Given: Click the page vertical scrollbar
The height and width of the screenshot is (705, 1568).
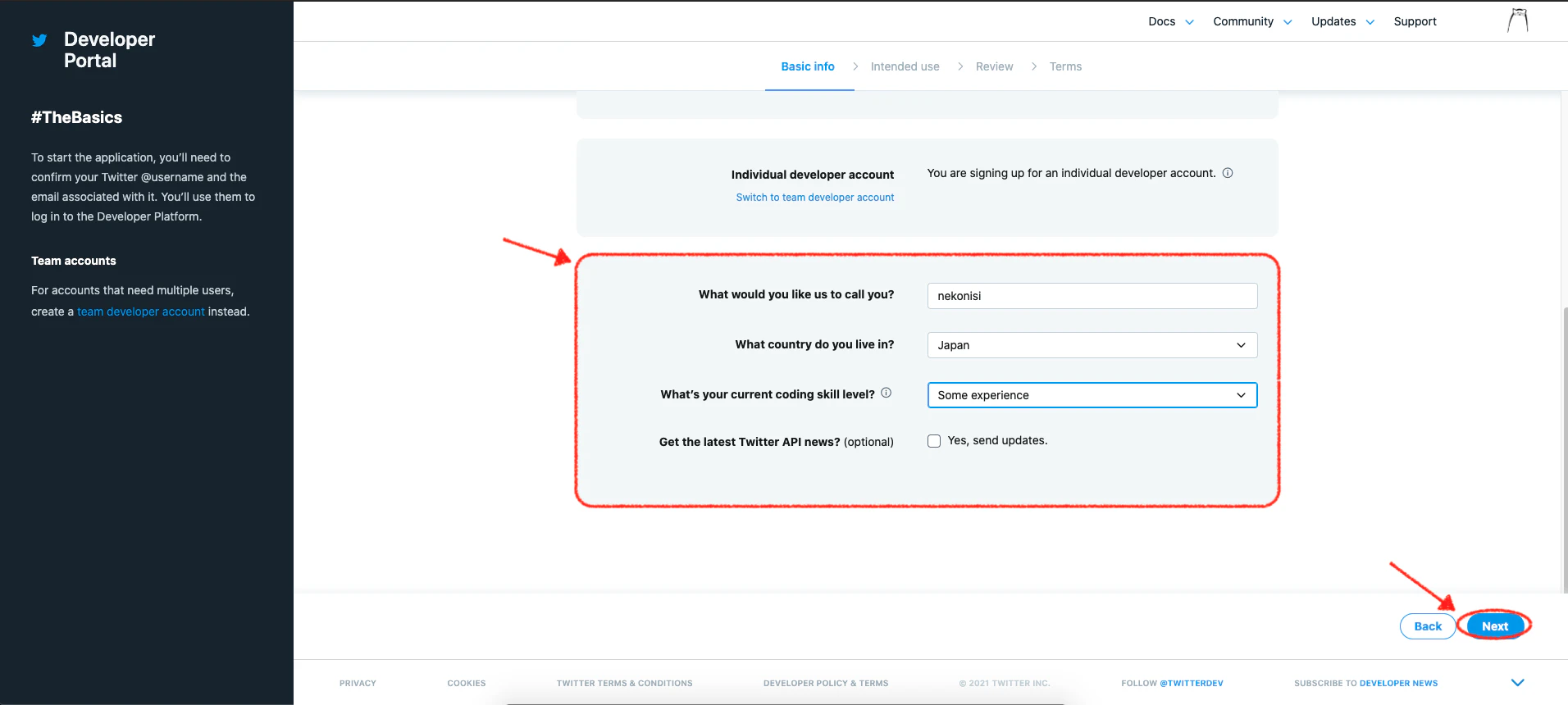Looking at the screenshot, I should click(1564, 449).
